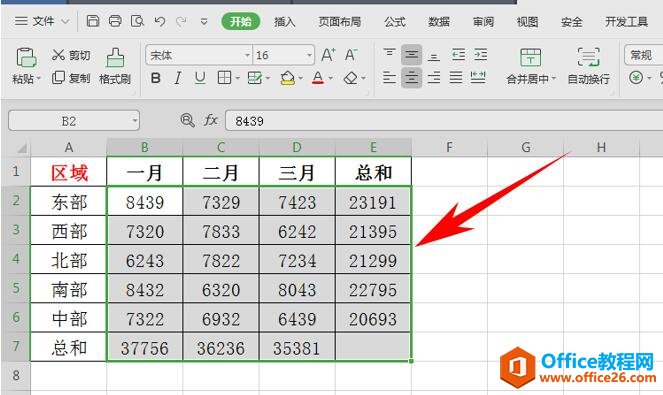Open the 页面布局 tab
The height and width of the screenshot is (395, 663).
[x=340, y=22]
